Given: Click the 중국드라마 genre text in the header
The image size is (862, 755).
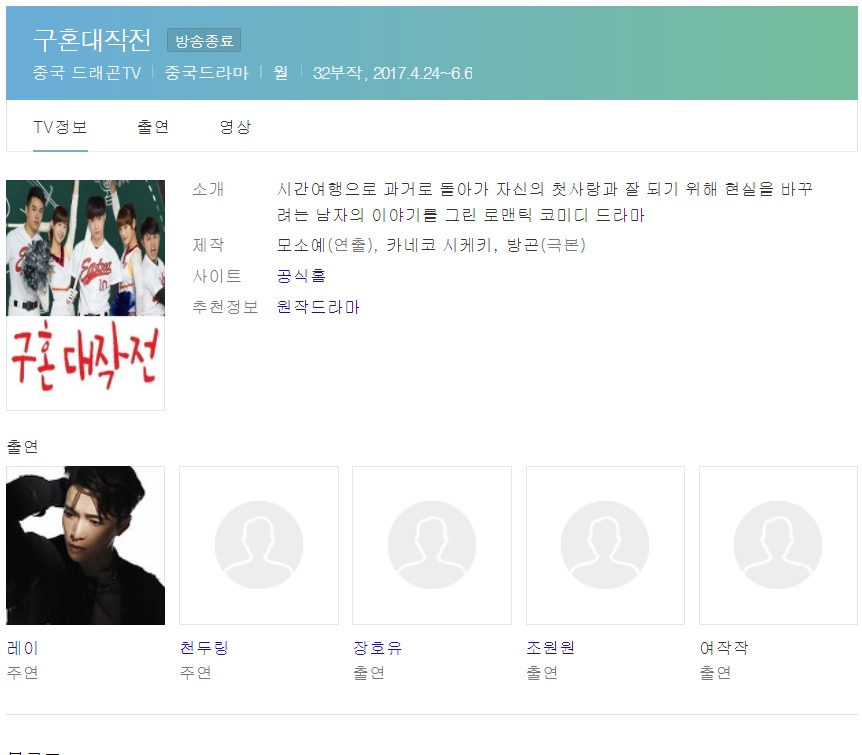Looking at the screenshot, I should point(207,73).
